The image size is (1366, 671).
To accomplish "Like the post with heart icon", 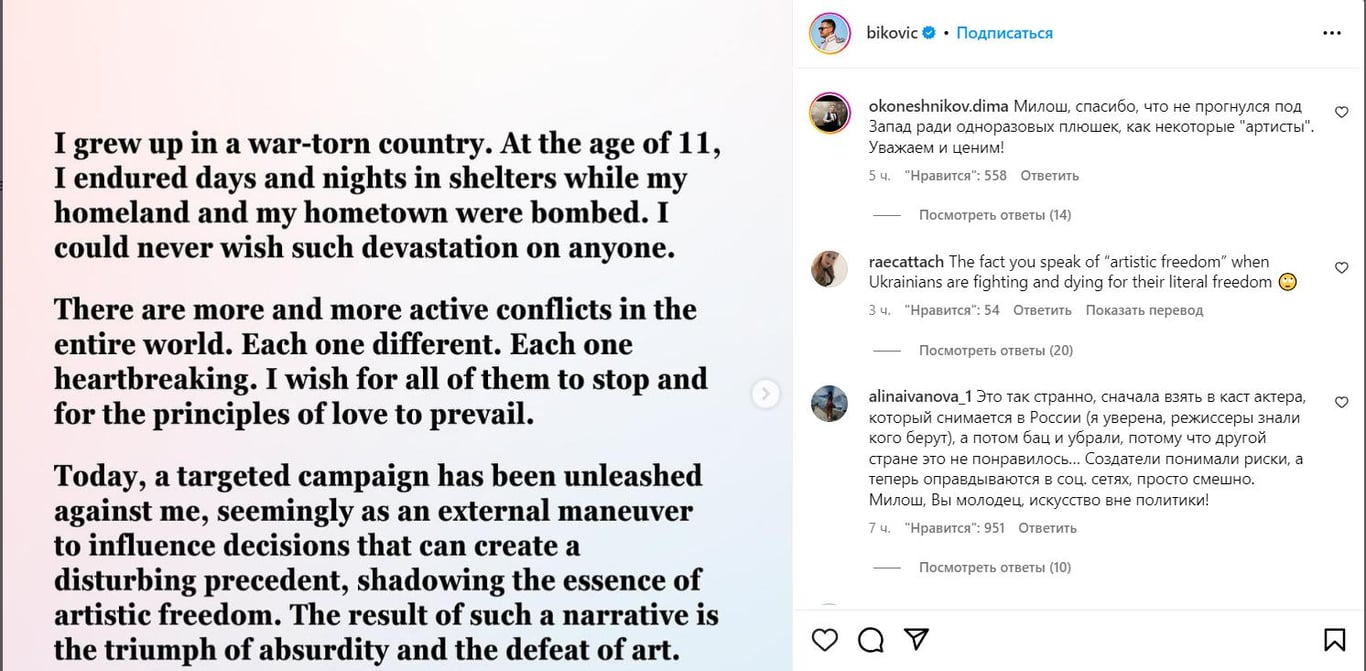I will click(x=824, y=639).
